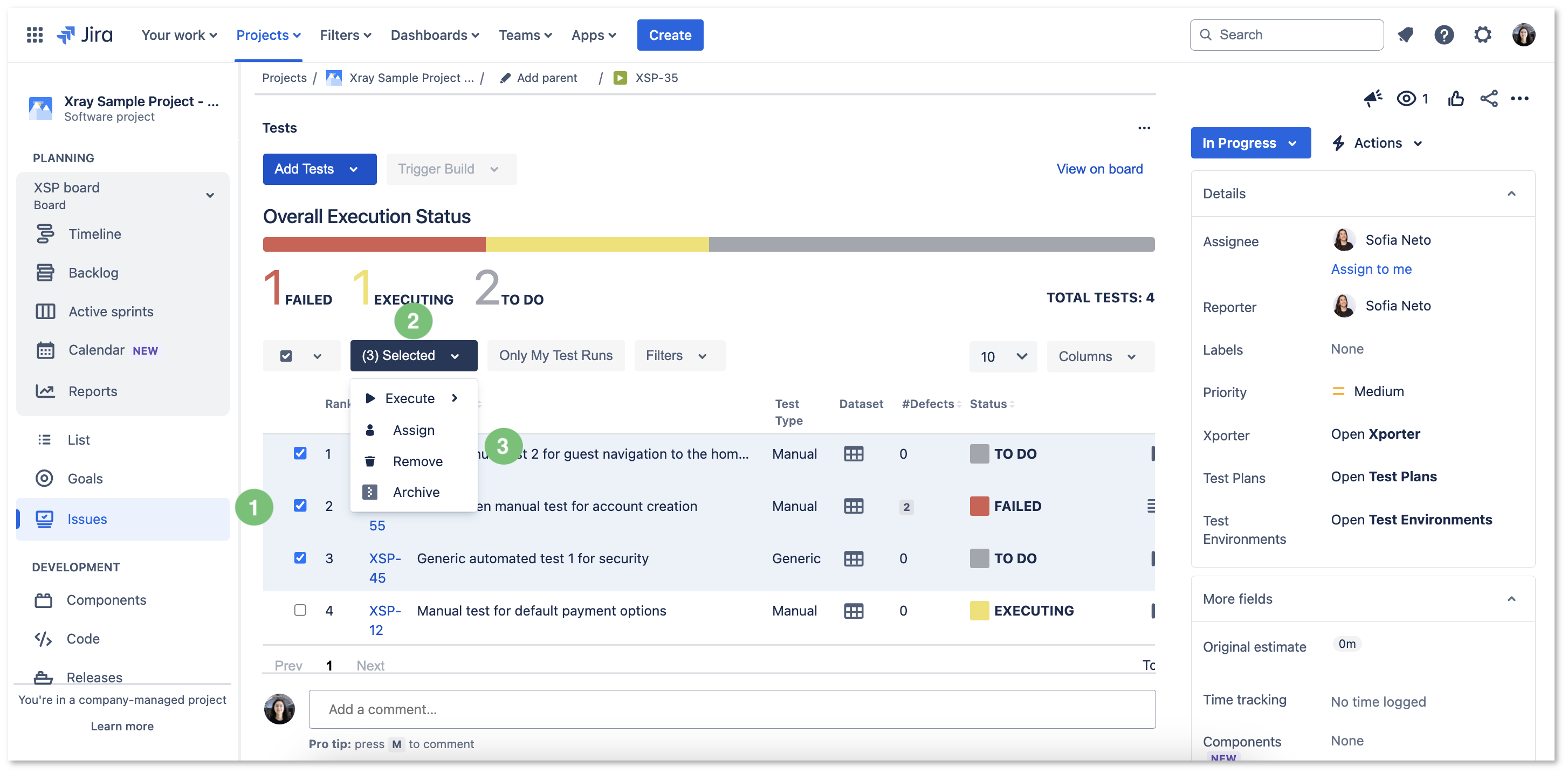
Task: Open the user profile avatar
Action: point(1524,34)
